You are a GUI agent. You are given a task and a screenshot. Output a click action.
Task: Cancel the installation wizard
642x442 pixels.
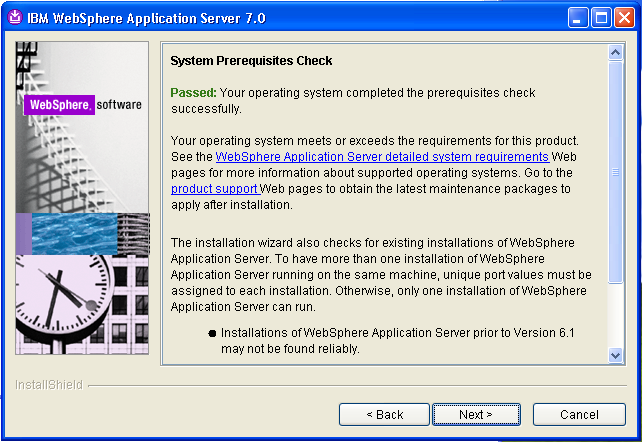pos(579,414)
